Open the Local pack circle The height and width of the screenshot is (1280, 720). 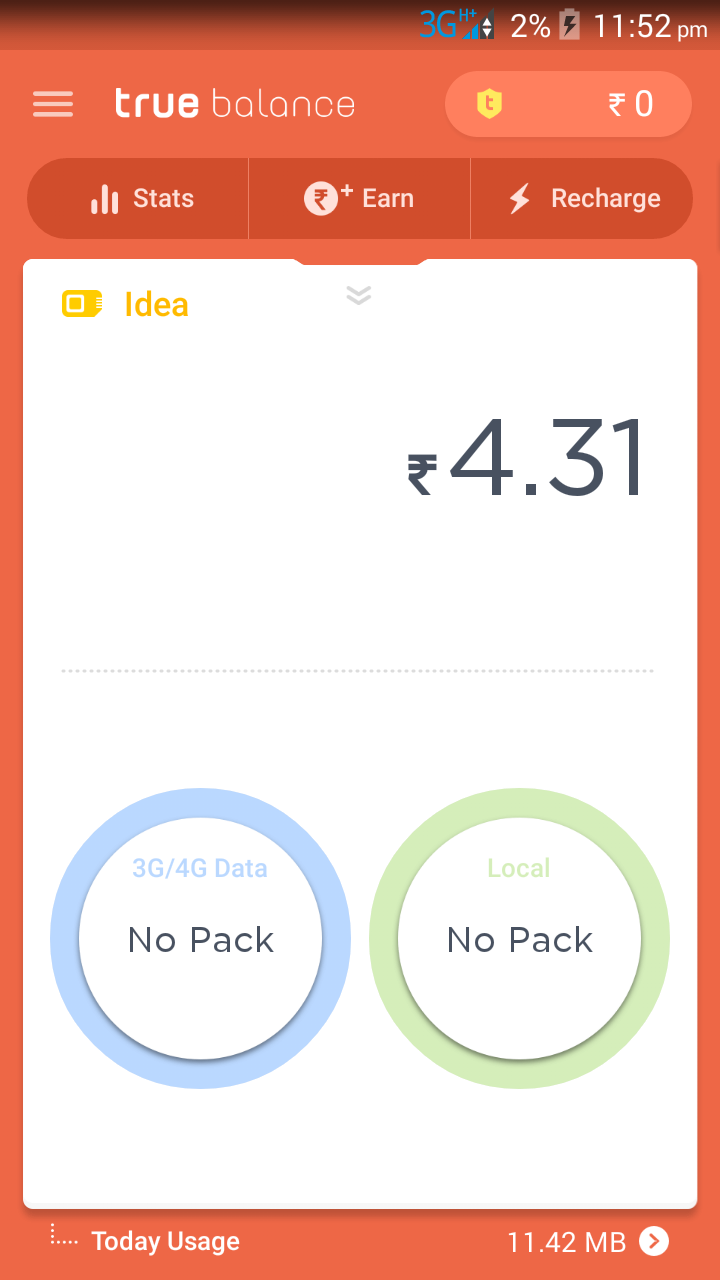519,937
